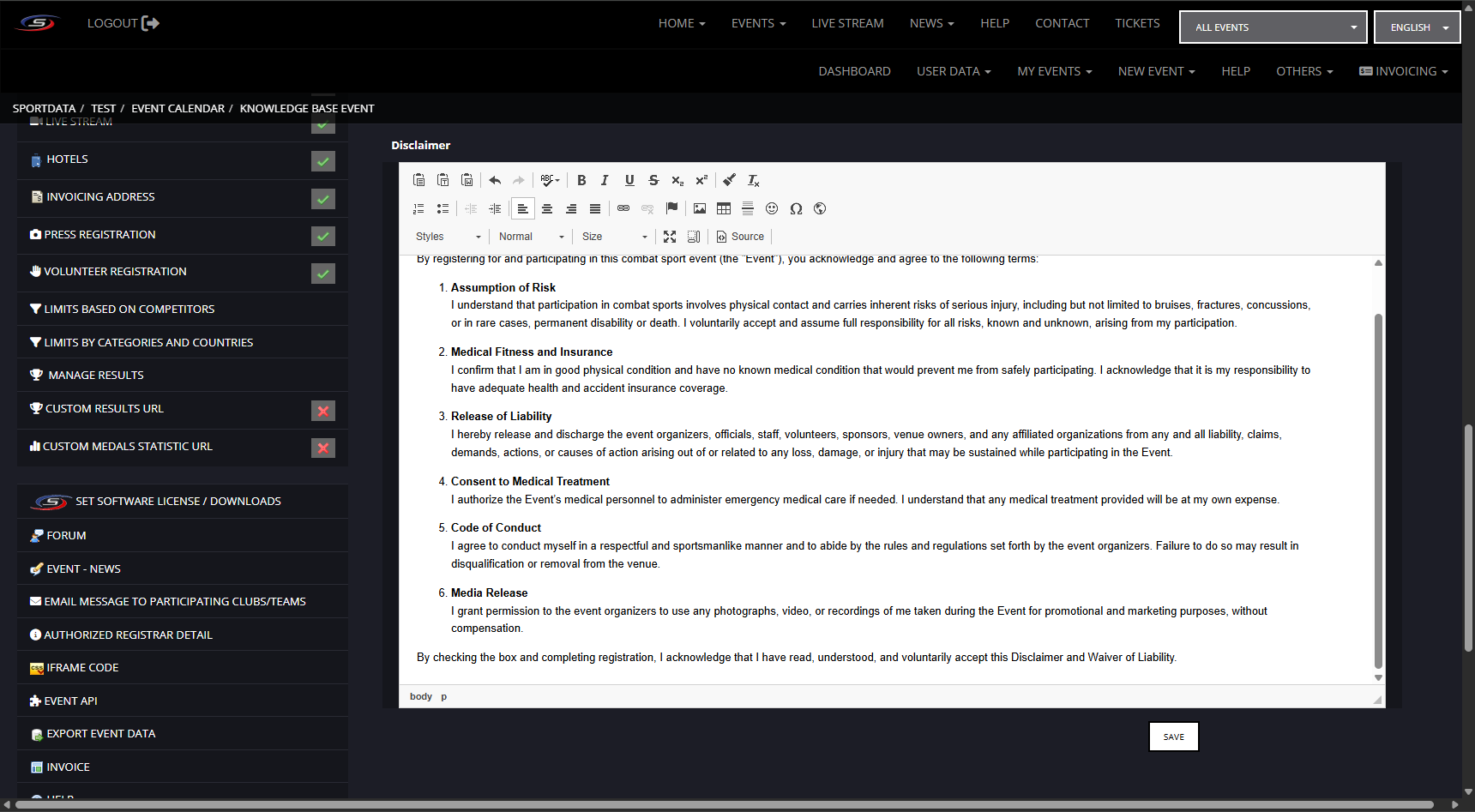Center align the text

click(547, 208)
